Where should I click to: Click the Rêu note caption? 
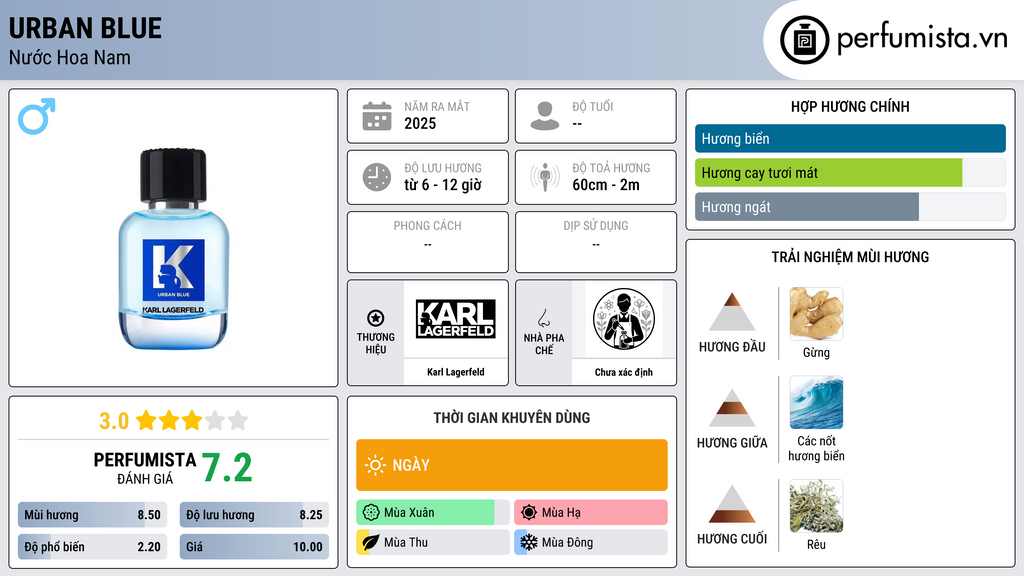(816, 545)
